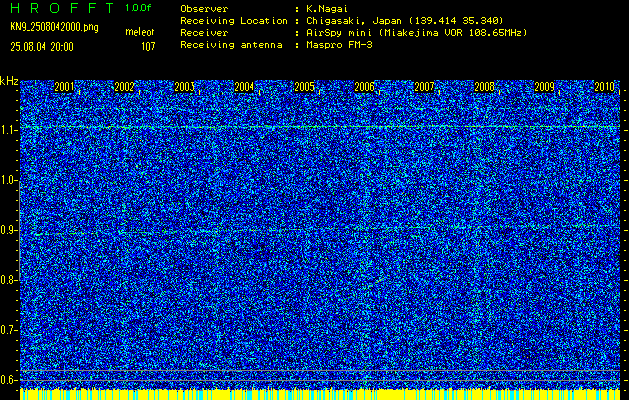Screen dimensions: 629x400
Task: Click the kHz axis unit label
Action: 9,81
